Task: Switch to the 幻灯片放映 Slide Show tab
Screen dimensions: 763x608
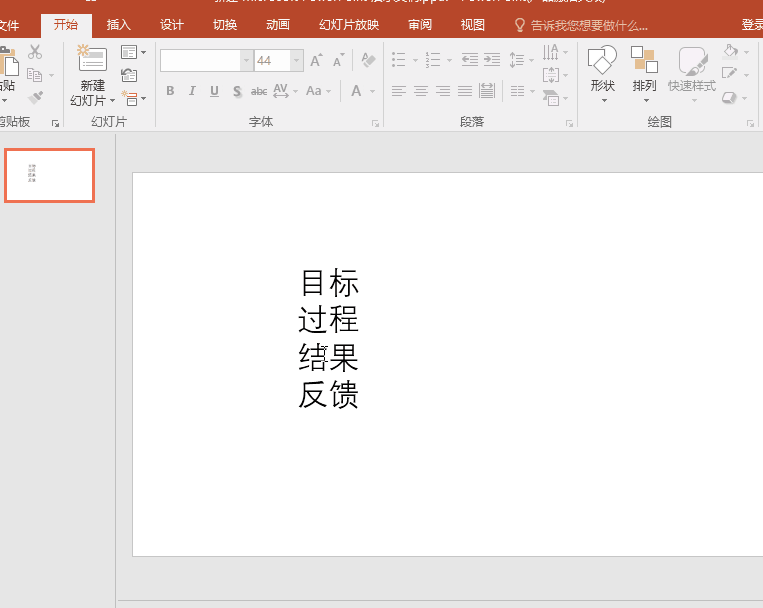Action: point(349,25)
